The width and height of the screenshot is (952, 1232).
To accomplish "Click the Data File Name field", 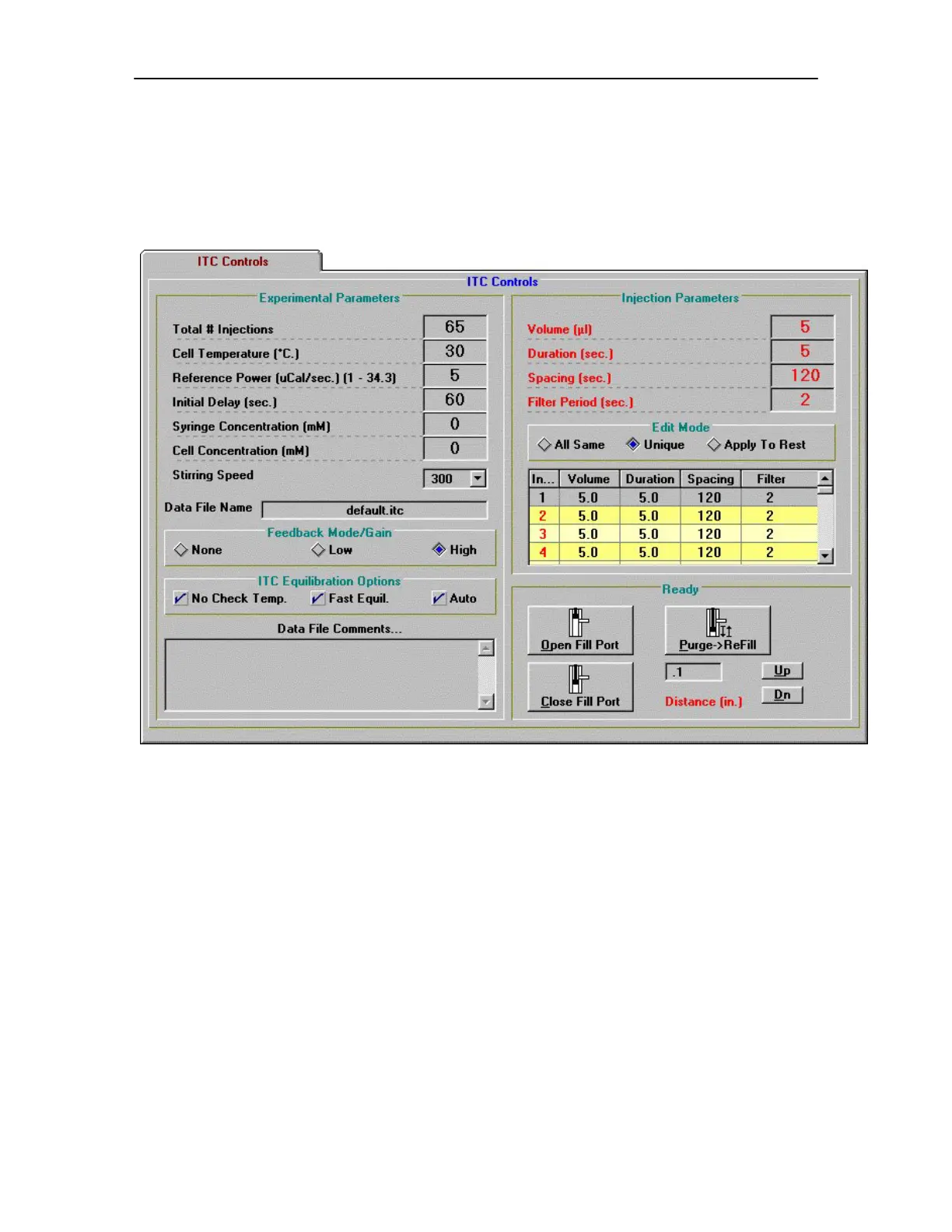I will (x=375, y=510).
